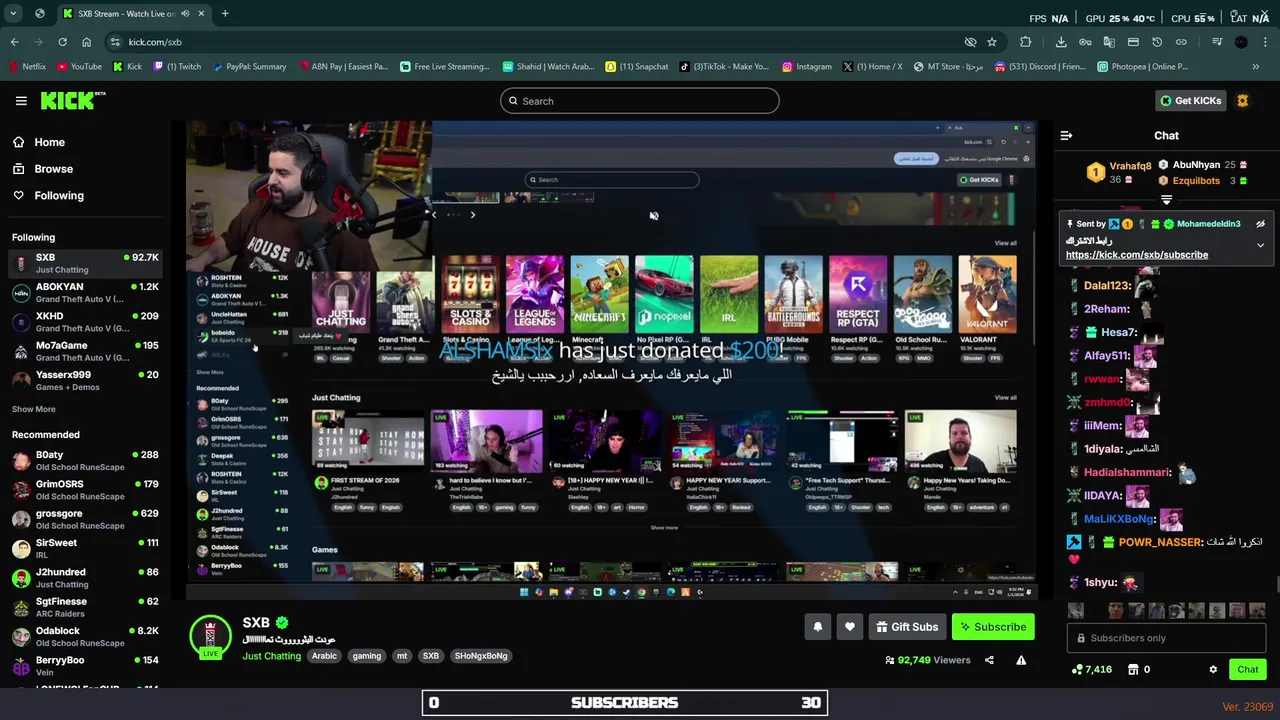Click the SXB channel avatar
This screenshot has height=720, width=1280.
(210, 635)
